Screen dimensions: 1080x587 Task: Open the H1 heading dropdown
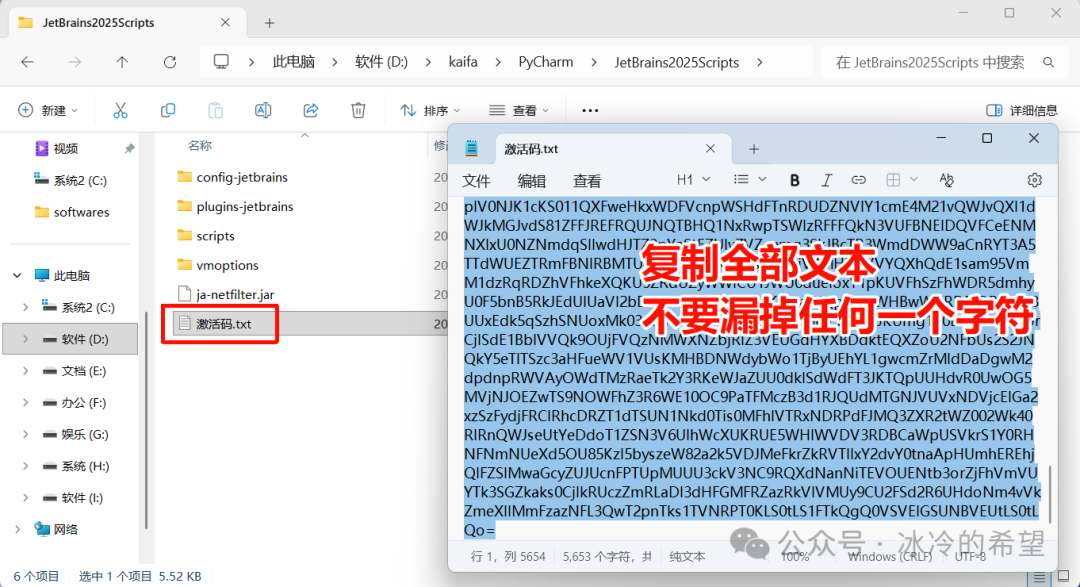(693, 180)
